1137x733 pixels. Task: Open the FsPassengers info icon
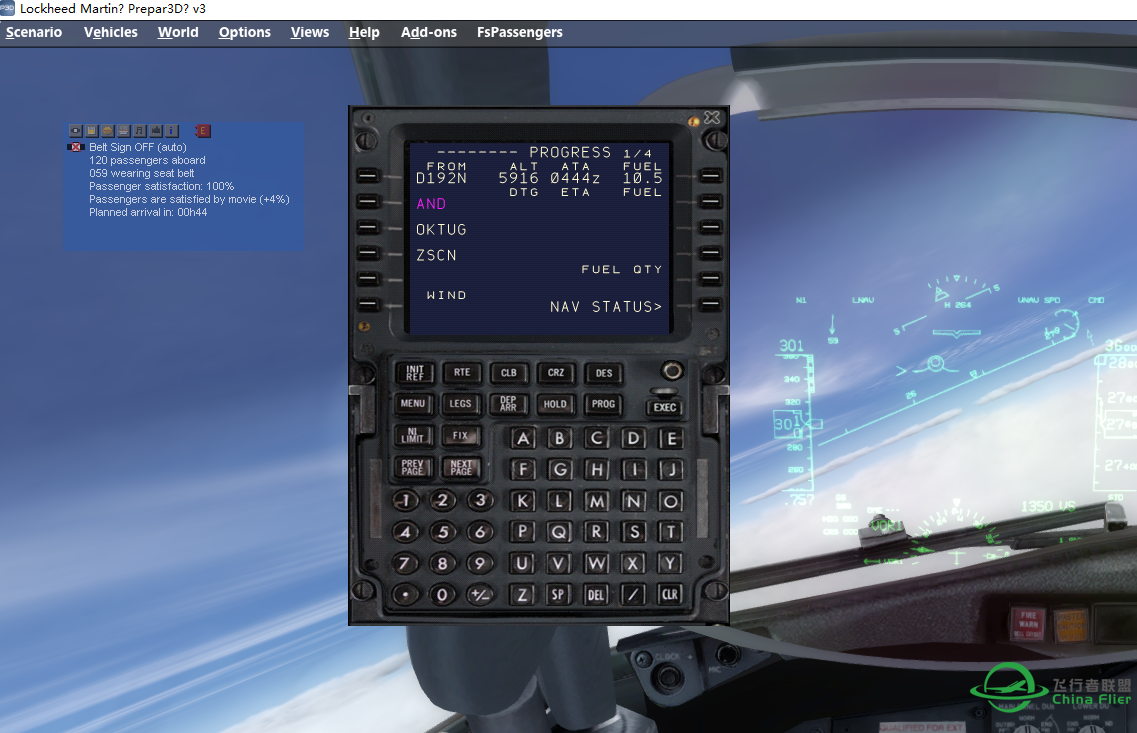point(171,131)
